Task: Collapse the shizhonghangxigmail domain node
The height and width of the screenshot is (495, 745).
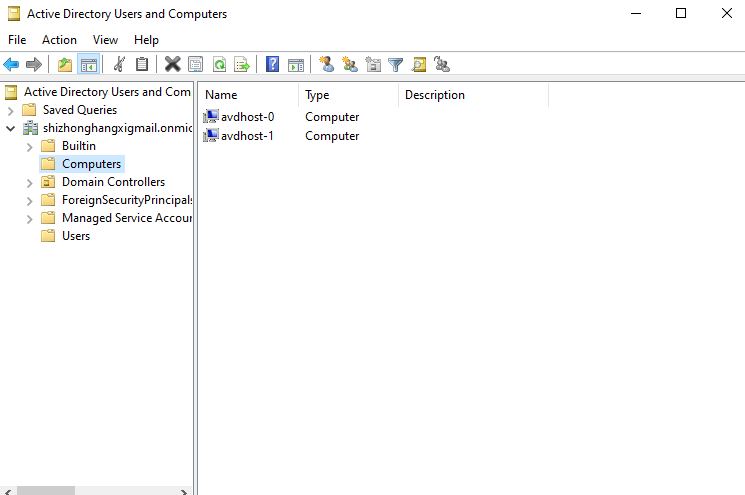Action: 10,128
